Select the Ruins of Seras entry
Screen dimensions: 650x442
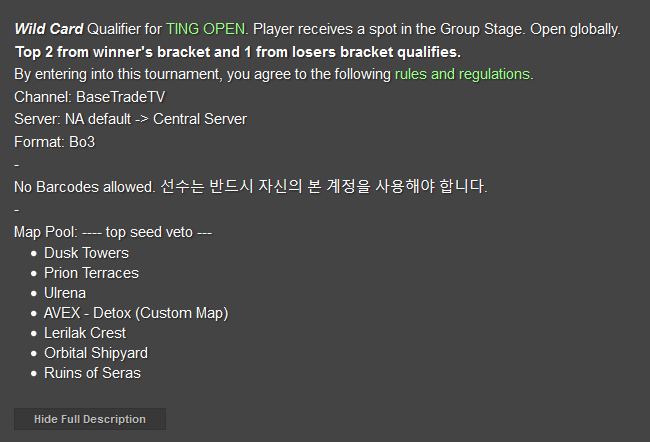pos(92,373)
